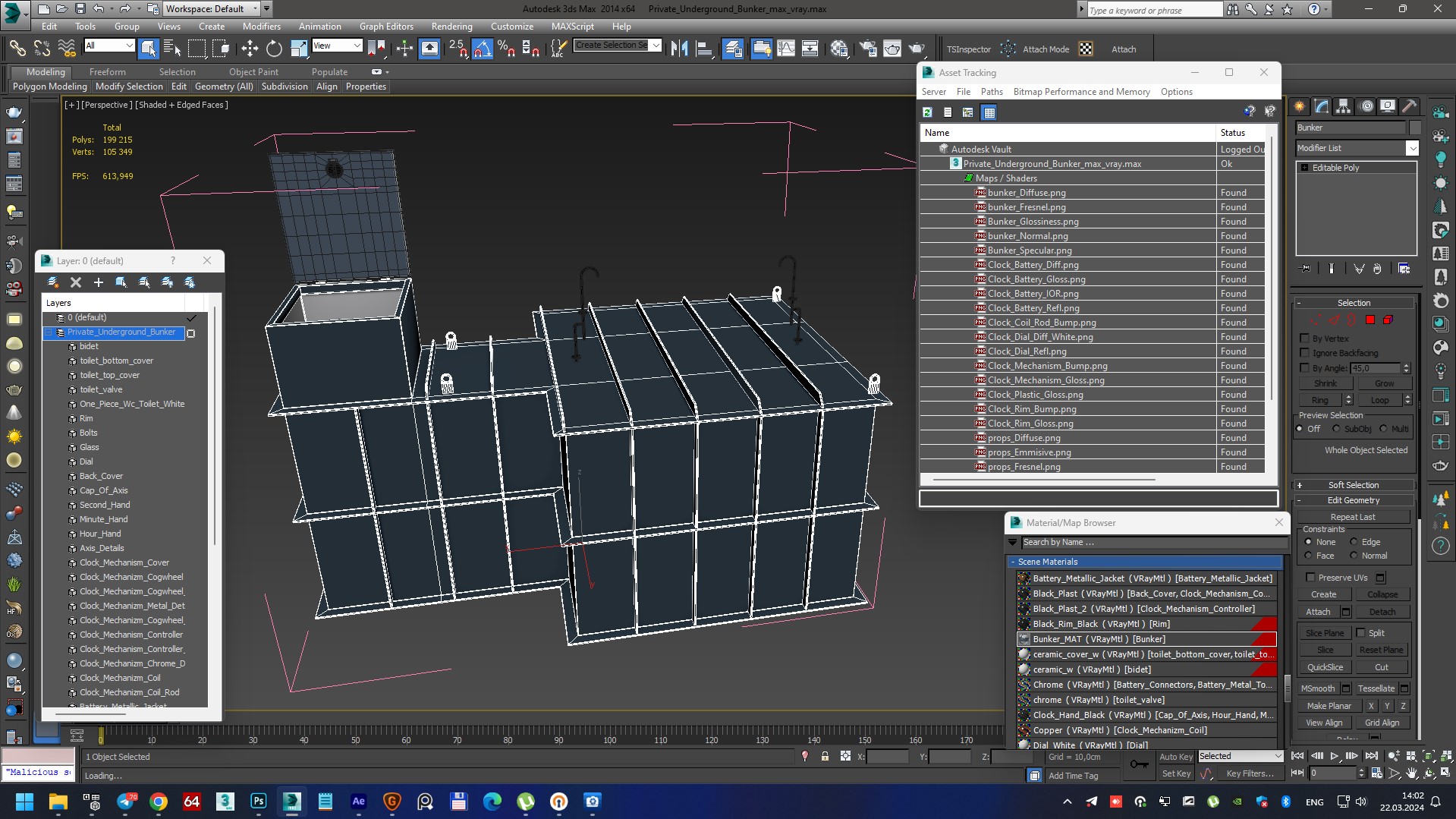Click Bind to Space Warp icon
Screen dimensions: 1456x819
pyautogui.click(x=67, y=49)
